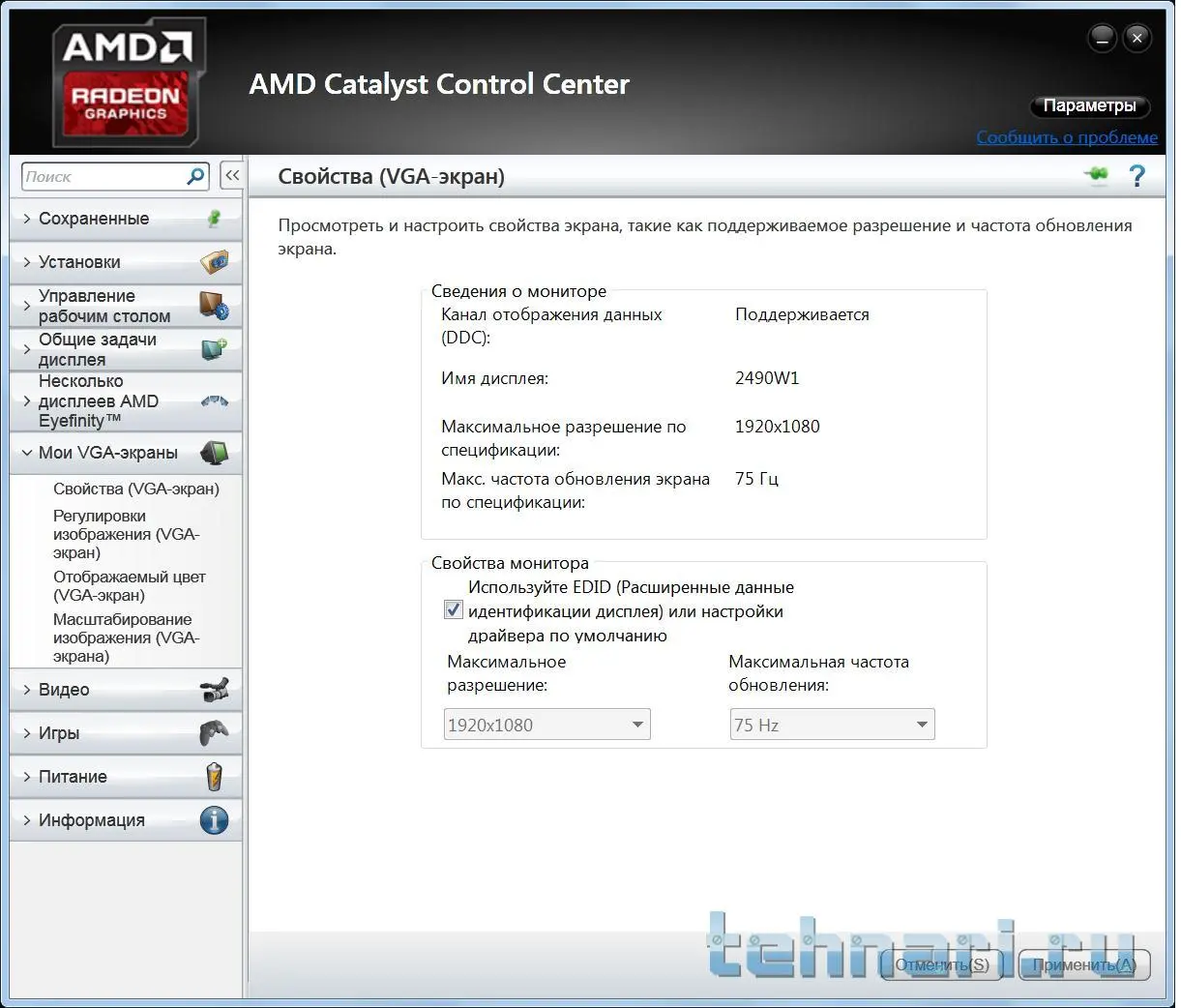Image resolution: width=1181 pixels, height=1008 pixels.
Task: Open the Максимальное разрешение 1920x1080 dropdown
Action: pos(547,725)
